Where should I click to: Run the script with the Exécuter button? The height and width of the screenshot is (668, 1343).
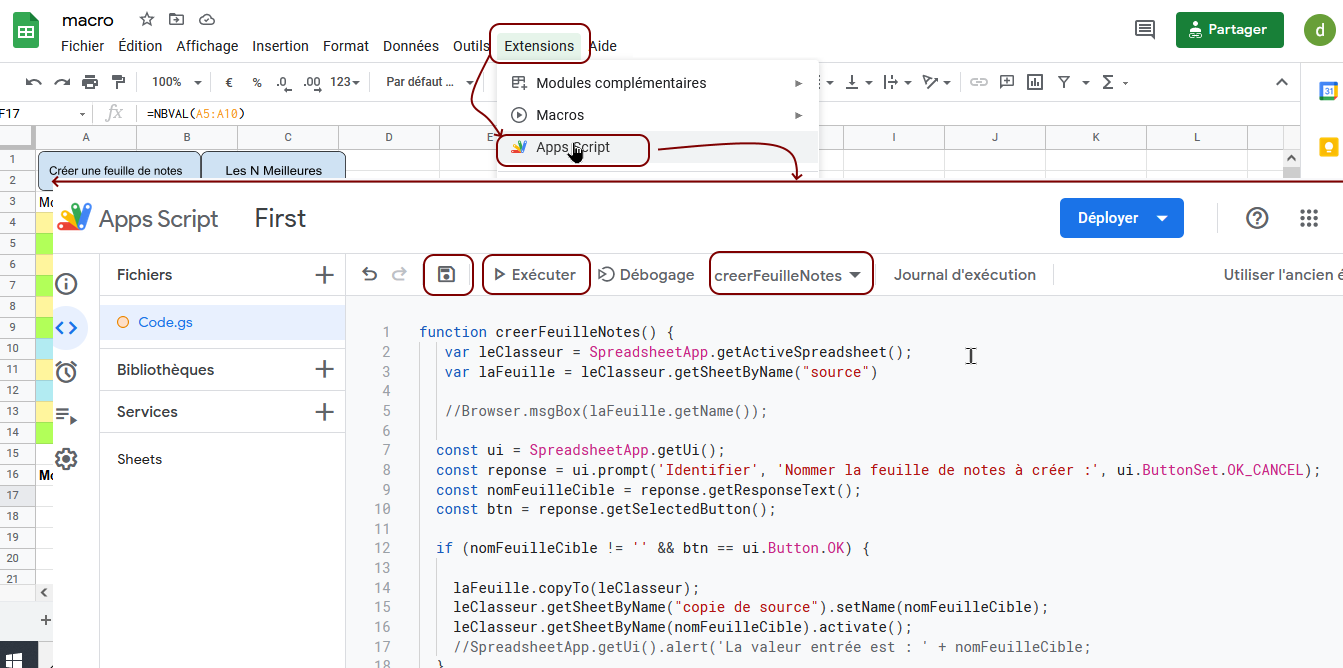tap(536, 274)
